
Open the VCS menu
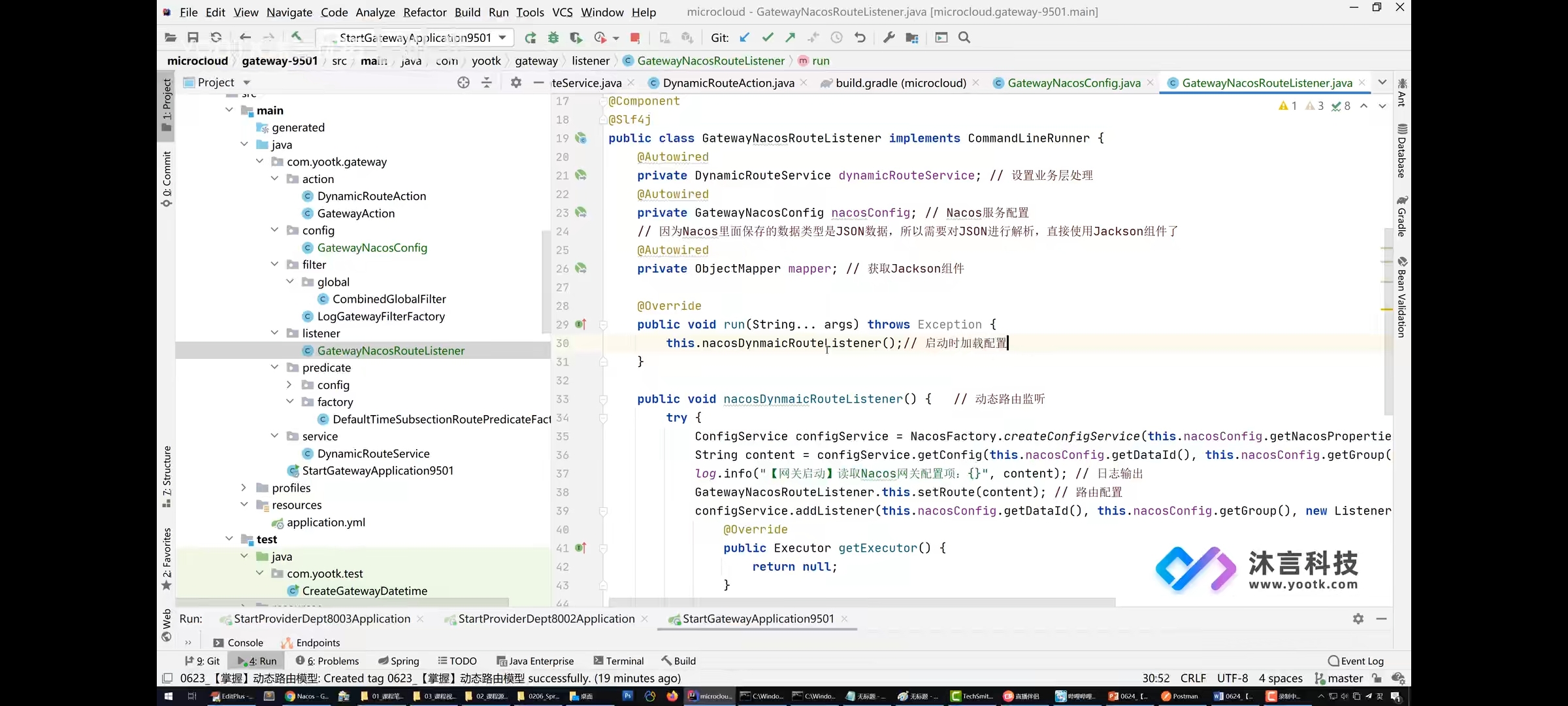tap(562, 12)
